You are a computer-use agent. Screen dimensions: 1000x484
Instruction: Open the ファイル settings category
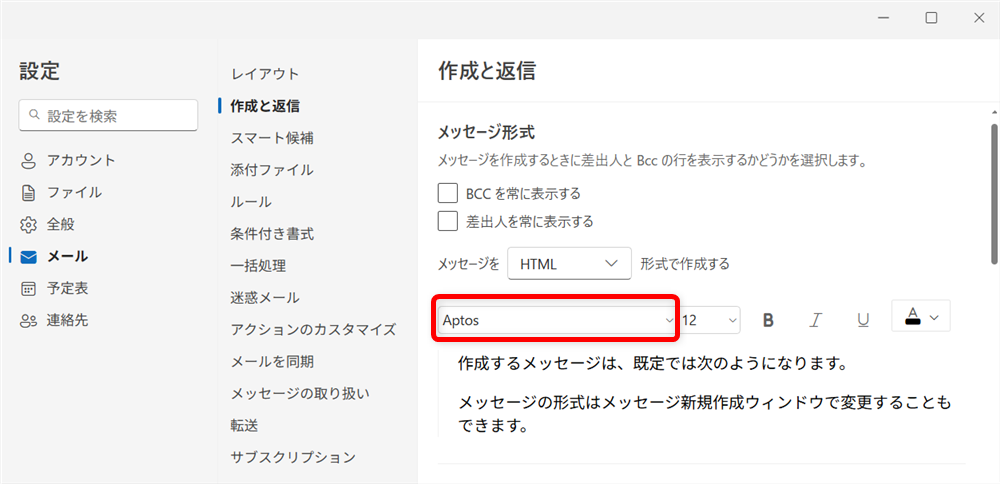point(73,192)
